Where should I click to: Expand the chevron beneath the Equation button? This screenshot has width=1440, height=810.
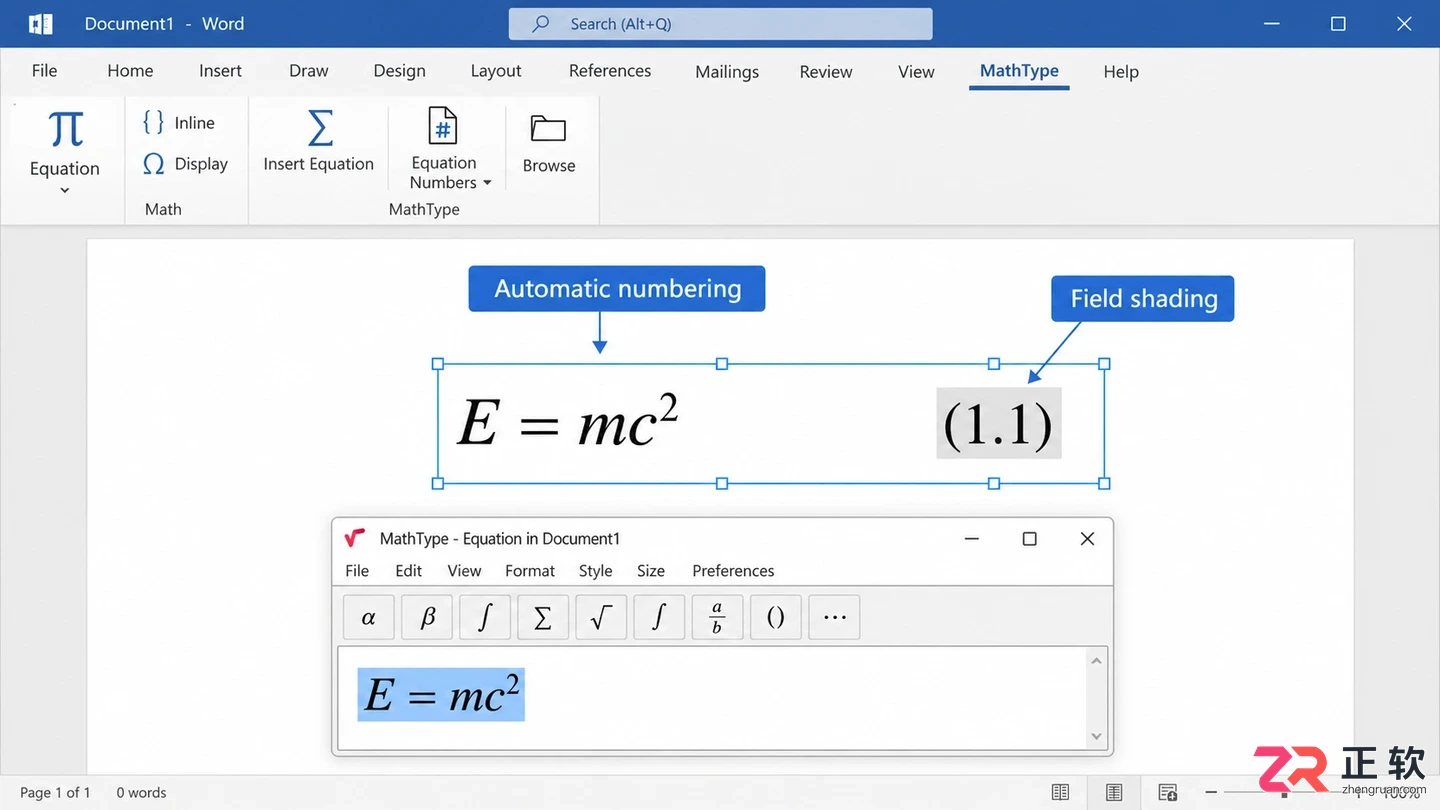(x=65, y=190)
